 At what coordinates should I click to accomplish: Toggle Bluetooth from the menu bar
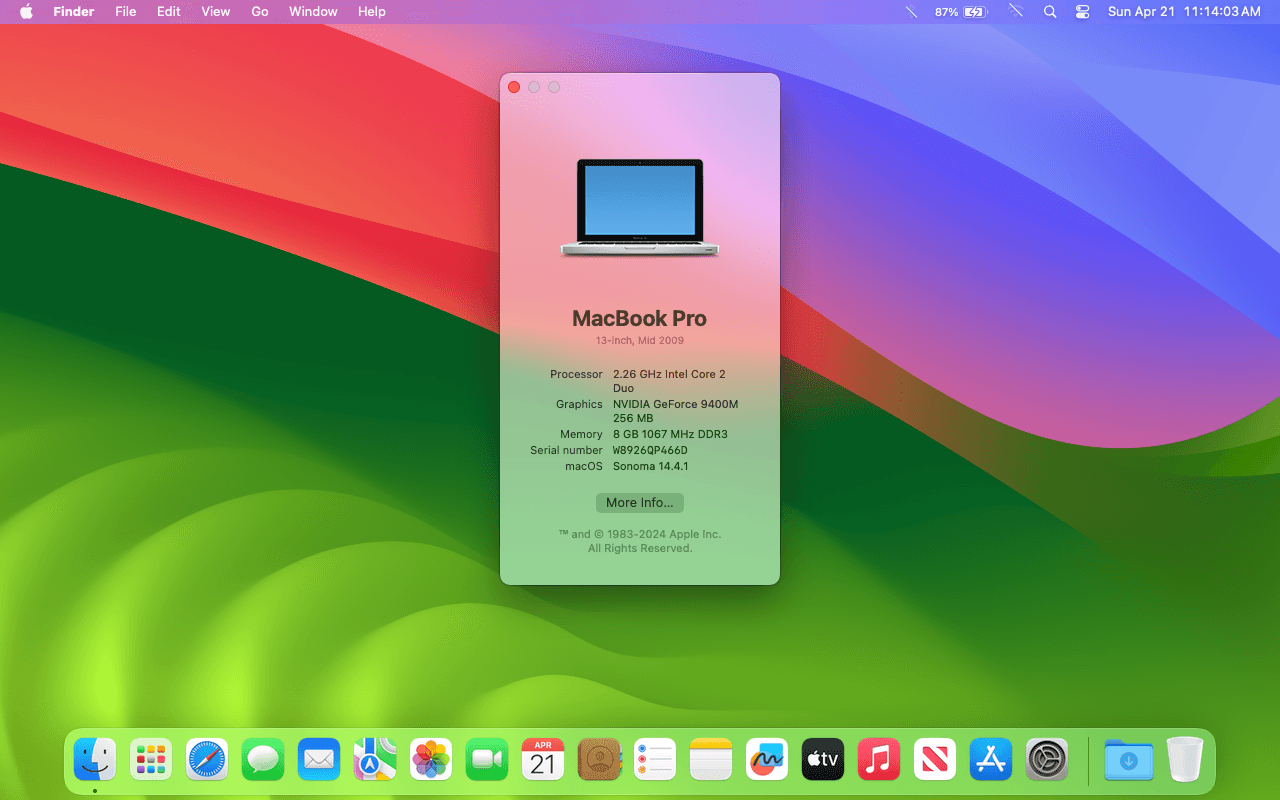coord(910,12)
